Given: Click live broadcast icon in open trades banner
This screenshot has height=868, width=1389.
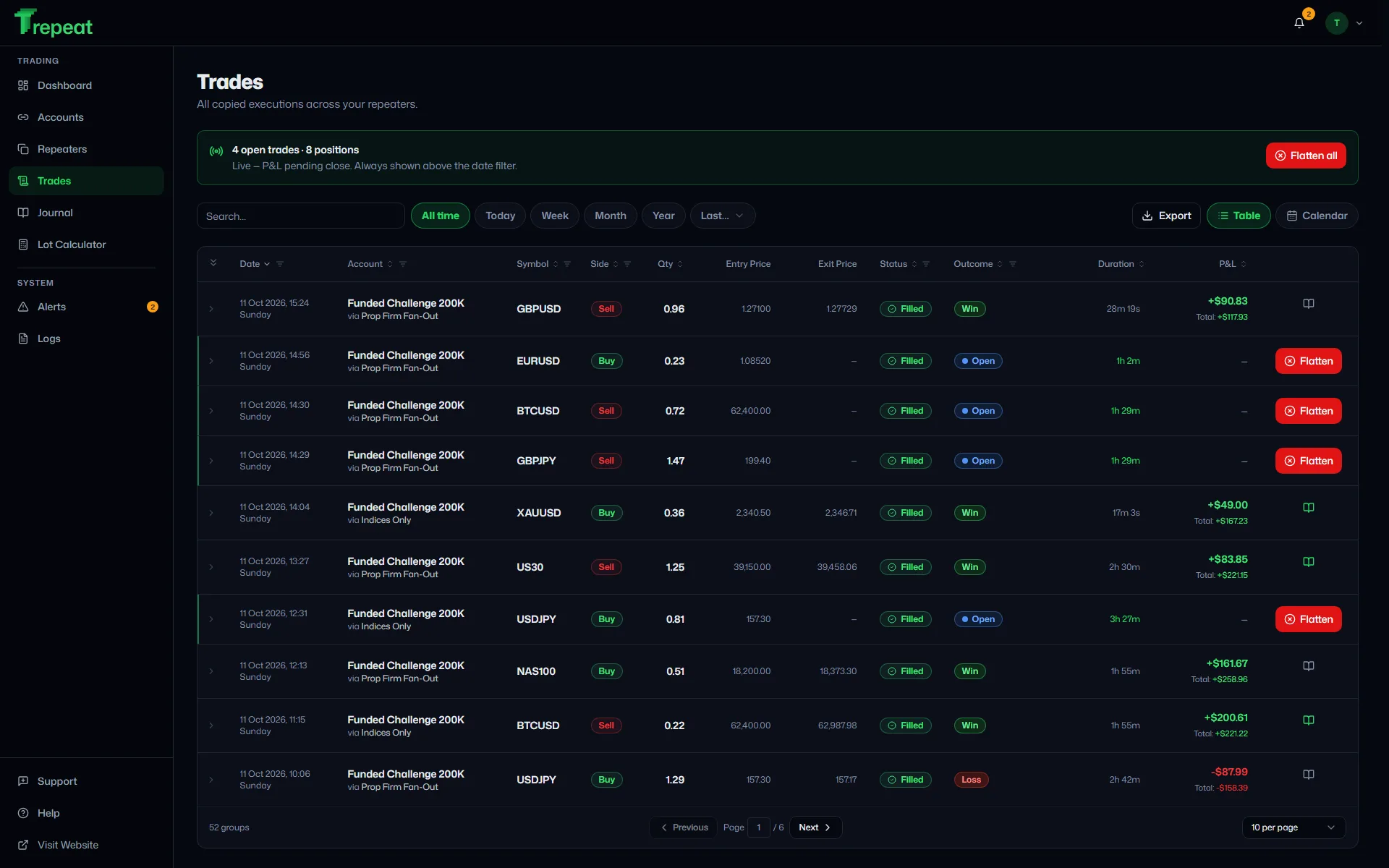Looking at the screenshot, I should (216, 151).
